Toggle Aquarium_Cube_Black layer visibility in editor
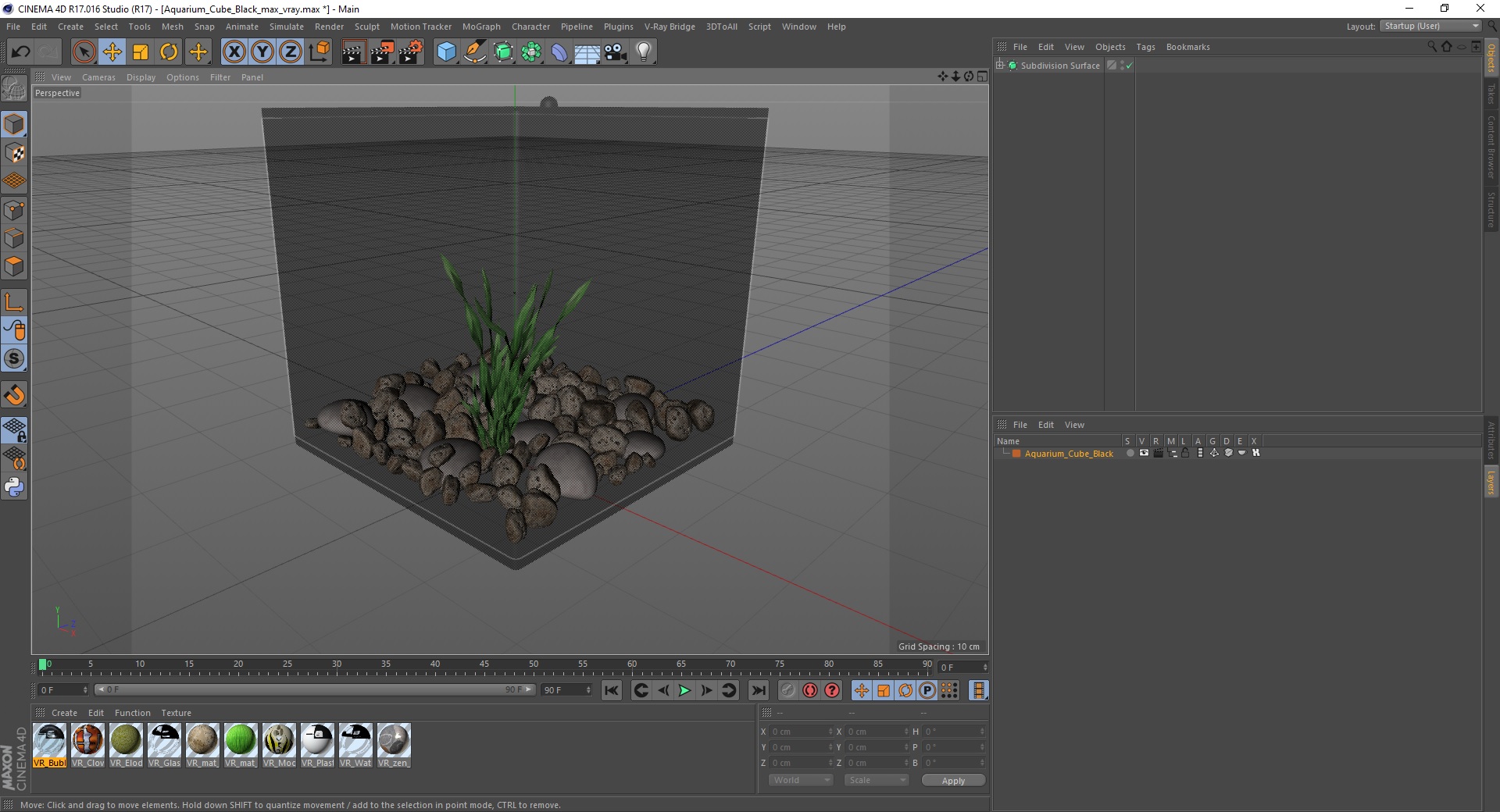Screen dimensions: 1500x812 (x=1144, y=453)
